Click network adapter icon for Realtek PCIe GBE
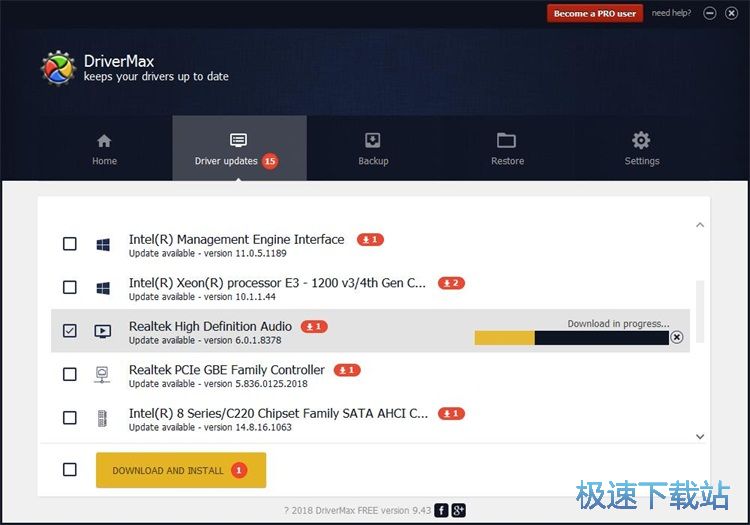750x525 pixels. pyautogui.click(x=102, y=375)
